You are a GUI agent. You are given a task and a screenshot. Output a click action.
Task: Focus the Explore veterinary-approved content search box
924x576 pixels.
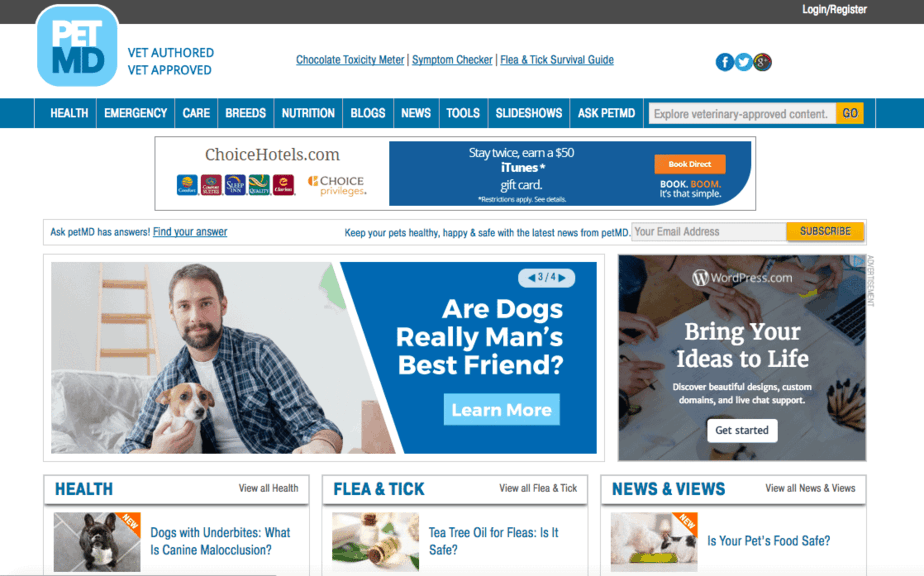click(x=742, y=114)
